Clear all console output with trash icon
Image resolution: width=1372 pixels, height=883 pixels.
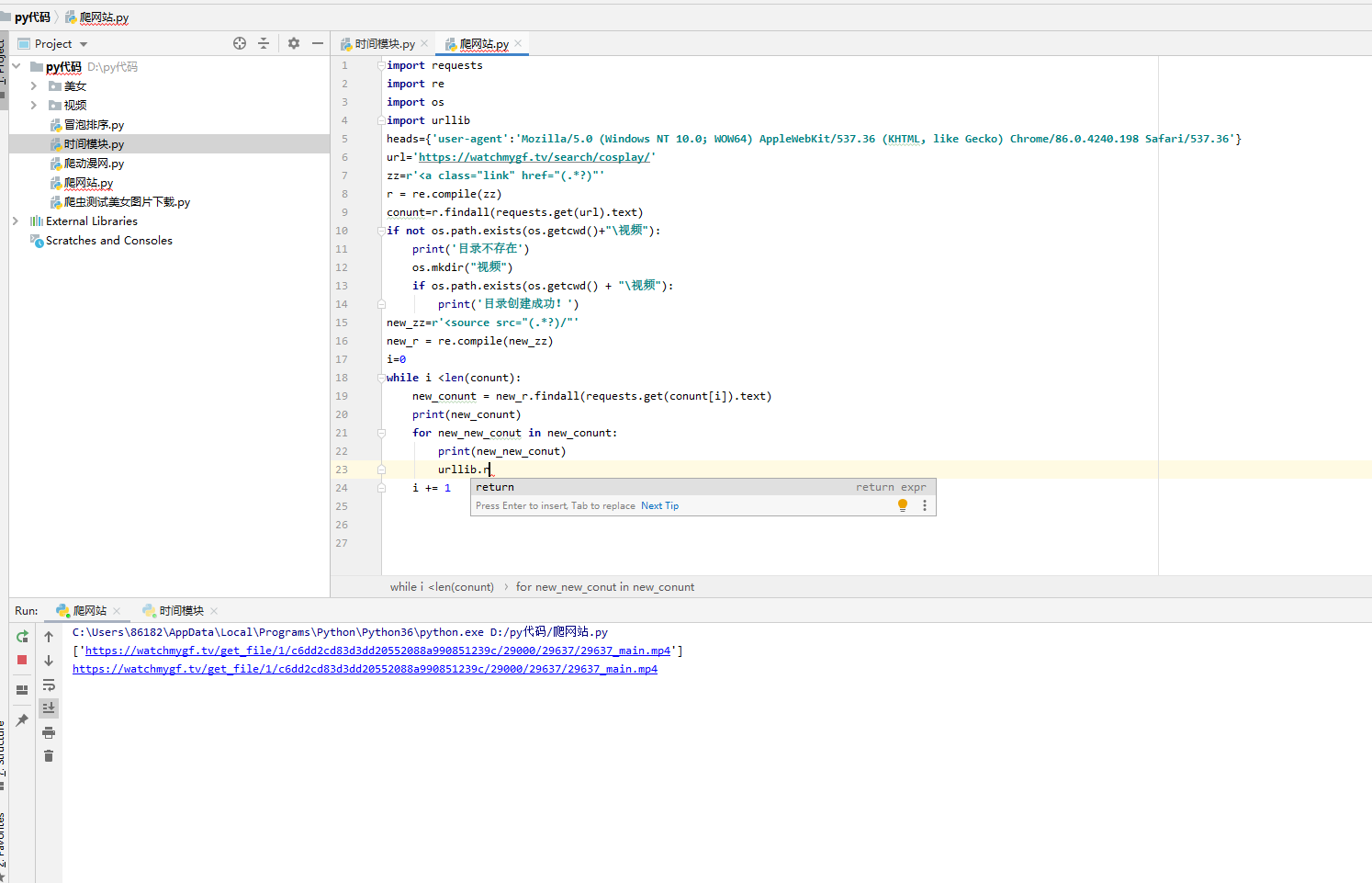coord(49,756)
